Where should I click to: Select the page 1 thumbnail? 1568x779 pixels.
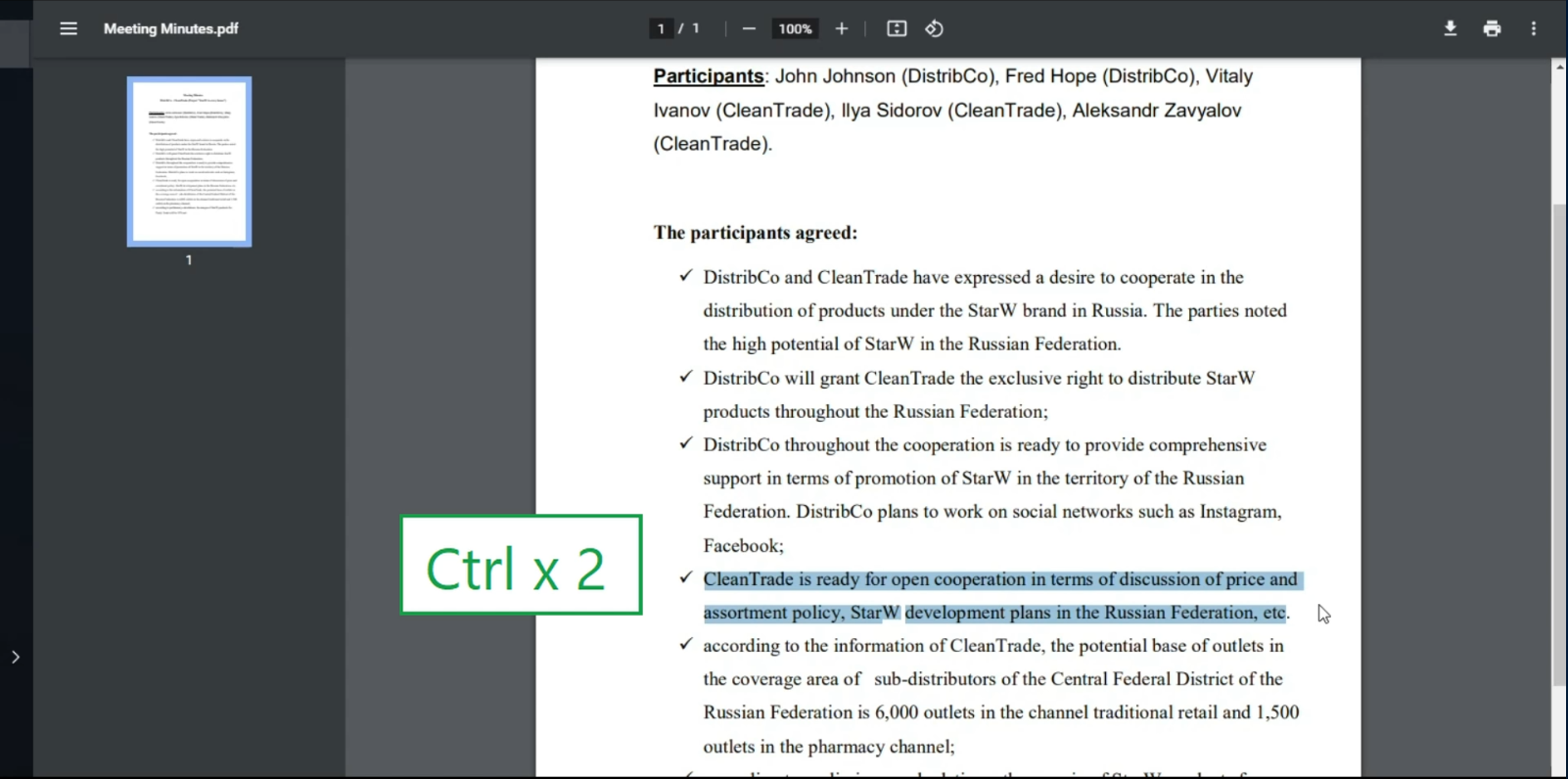pos(189,161)
